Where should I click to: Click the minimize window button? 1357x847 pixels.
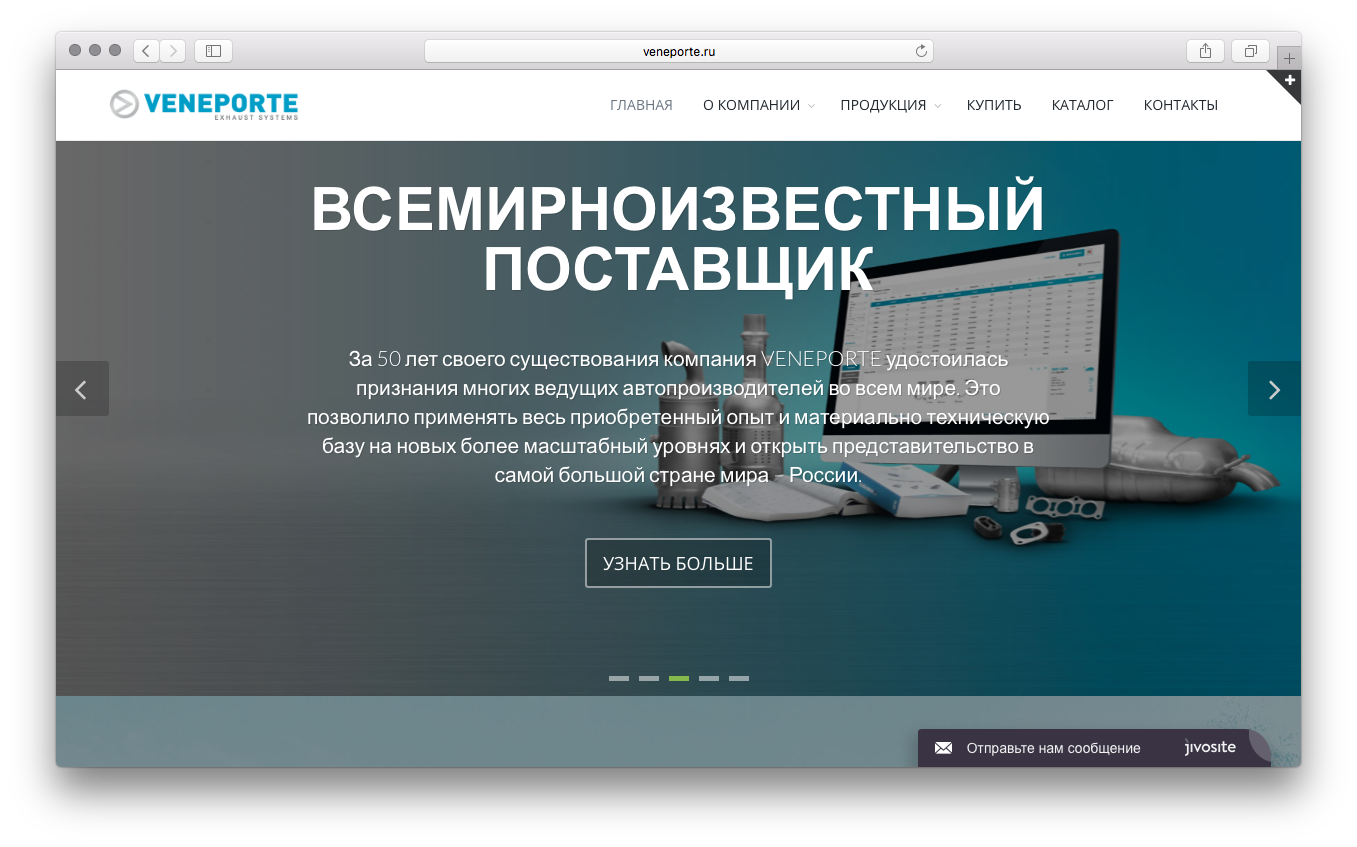(95, 50)
